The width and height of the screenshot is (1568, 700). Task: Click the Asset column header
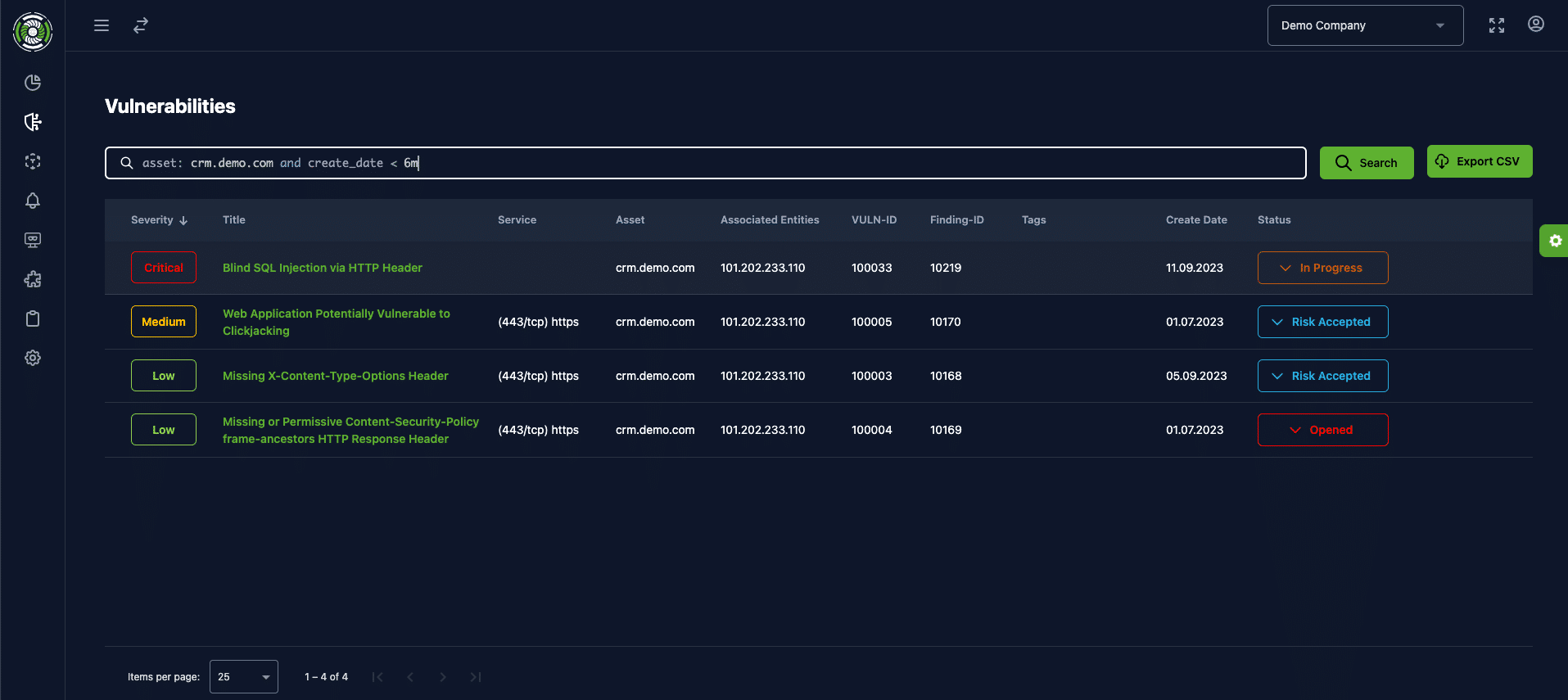pos(630,220)
